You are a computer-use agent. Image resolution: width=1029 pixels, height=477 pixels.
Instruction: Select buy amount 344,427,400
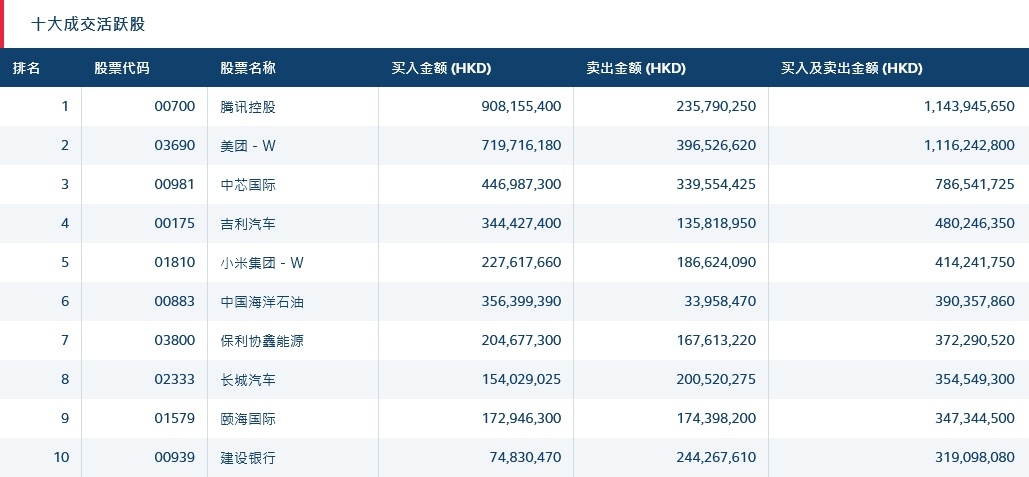click(521, 224)
